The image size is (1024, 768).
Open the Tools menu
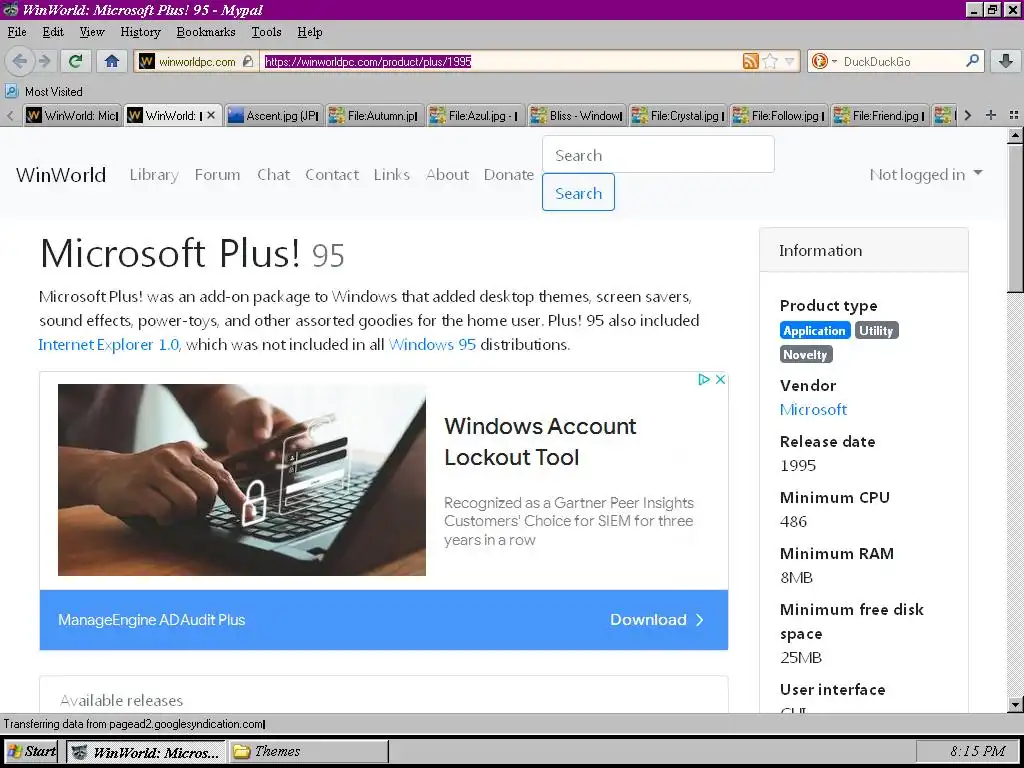pos(266,32)
